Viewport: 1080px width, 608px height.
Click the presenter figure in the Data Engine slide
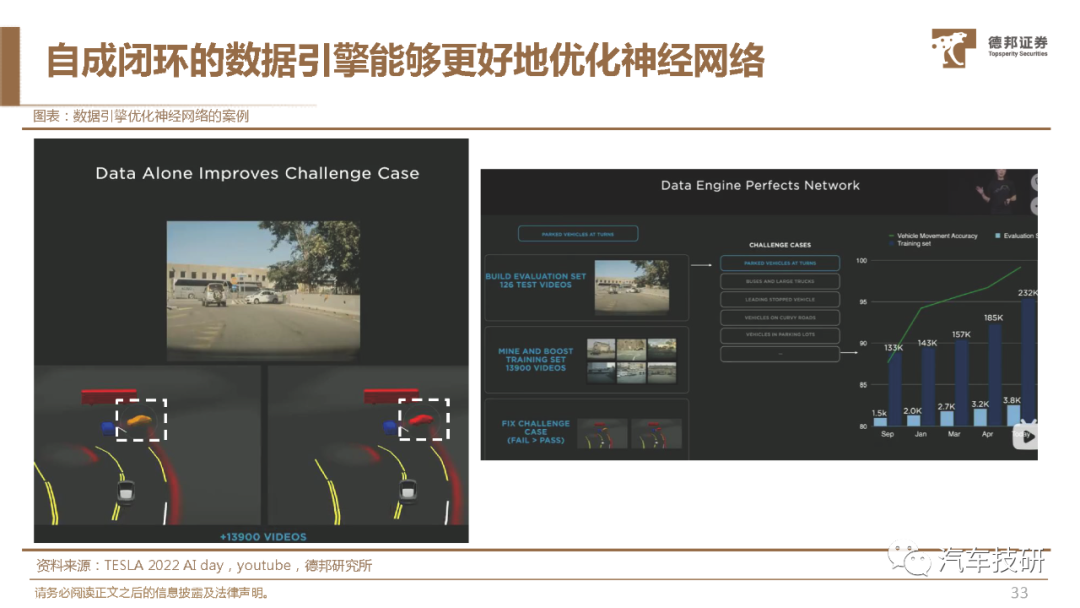pos(997,191)
